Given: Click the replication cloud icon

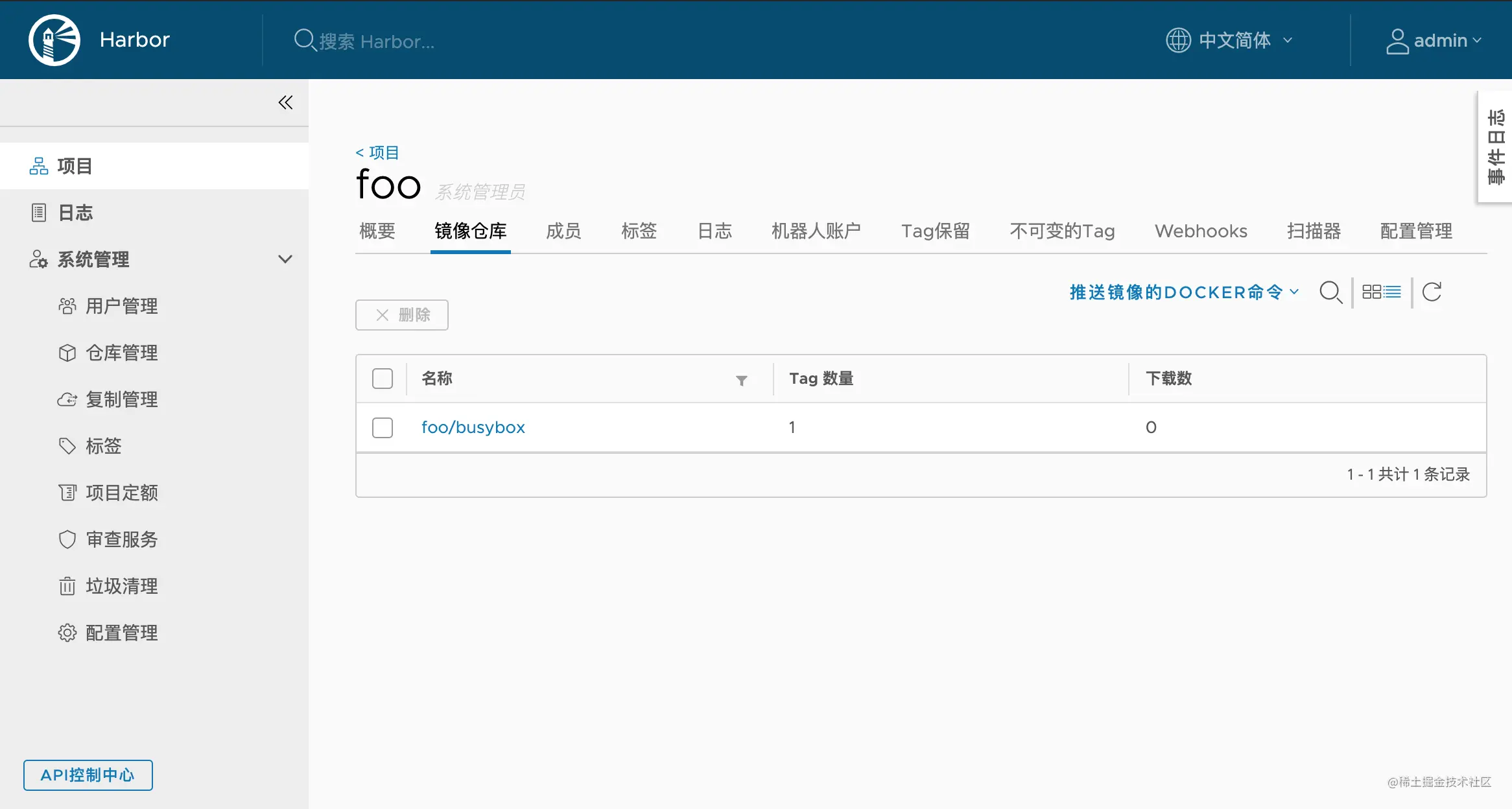Looking at the screenshot, I should [x=67, y=399].
